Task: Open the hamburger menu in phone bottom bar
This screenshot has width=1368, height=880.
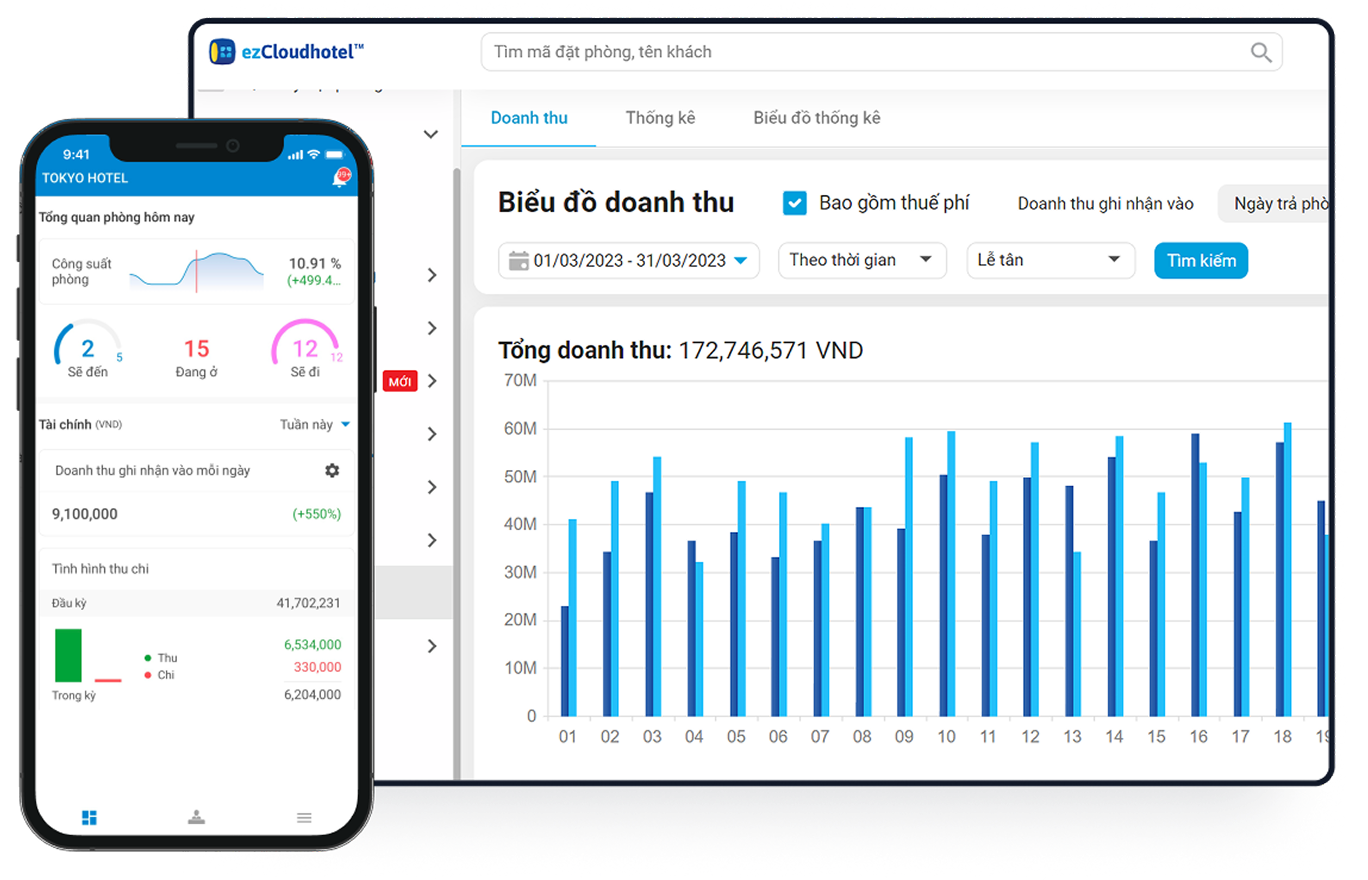Action: pyautogui.click(x=304, y=818)
